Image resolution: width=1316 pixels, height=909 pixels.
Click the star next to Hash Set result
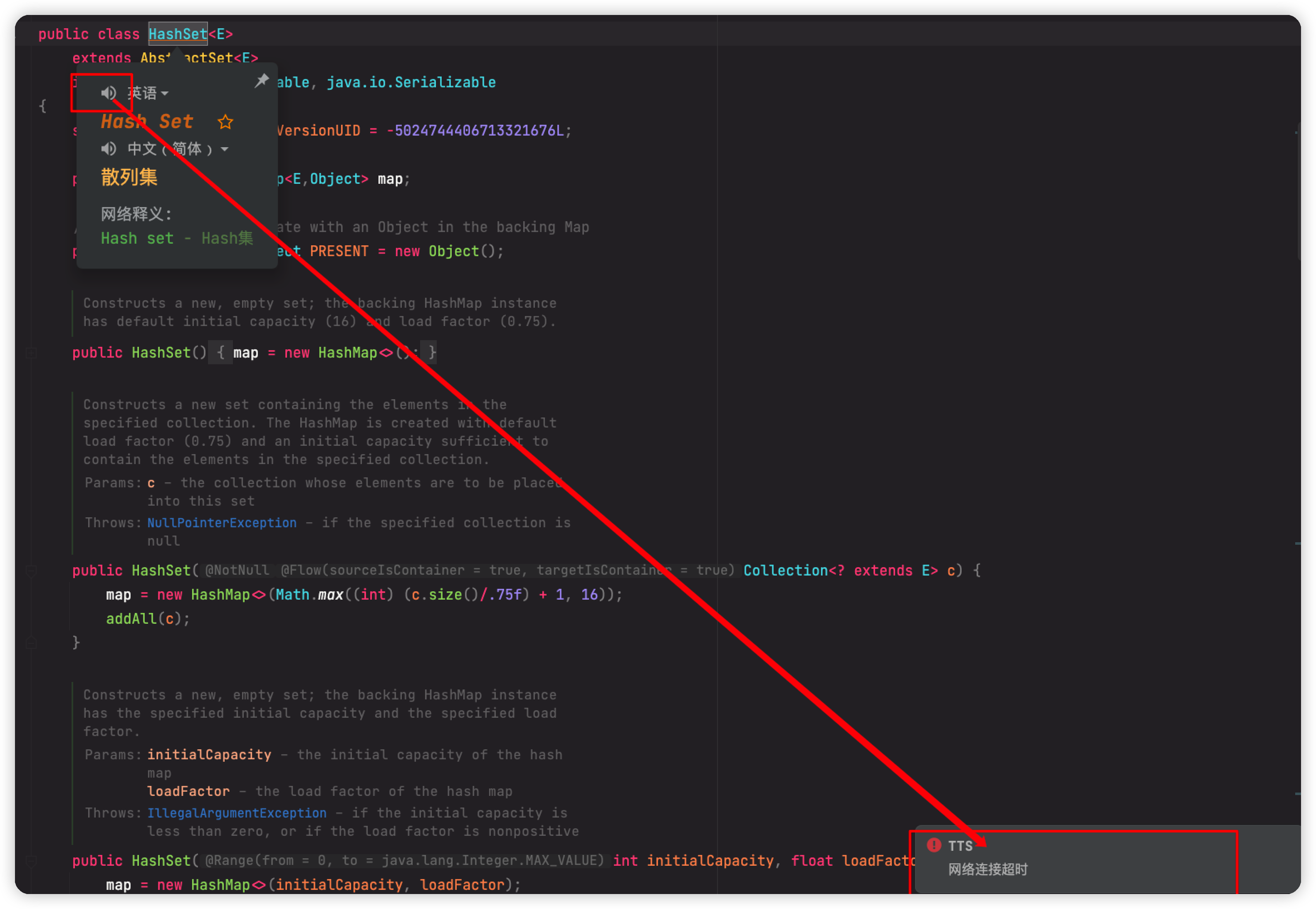click(225, 121)
